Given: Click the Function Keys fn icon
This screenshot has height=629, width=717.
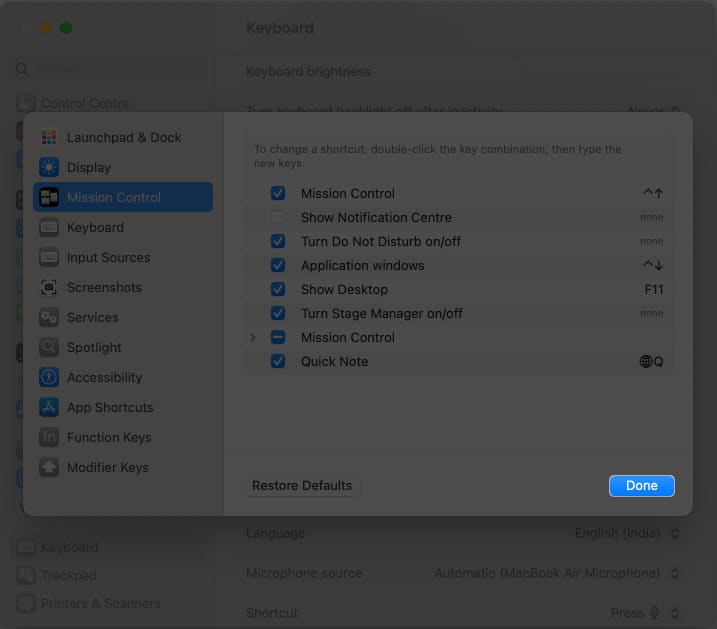Looking at the screenshot, I should (x=49, y=437).
